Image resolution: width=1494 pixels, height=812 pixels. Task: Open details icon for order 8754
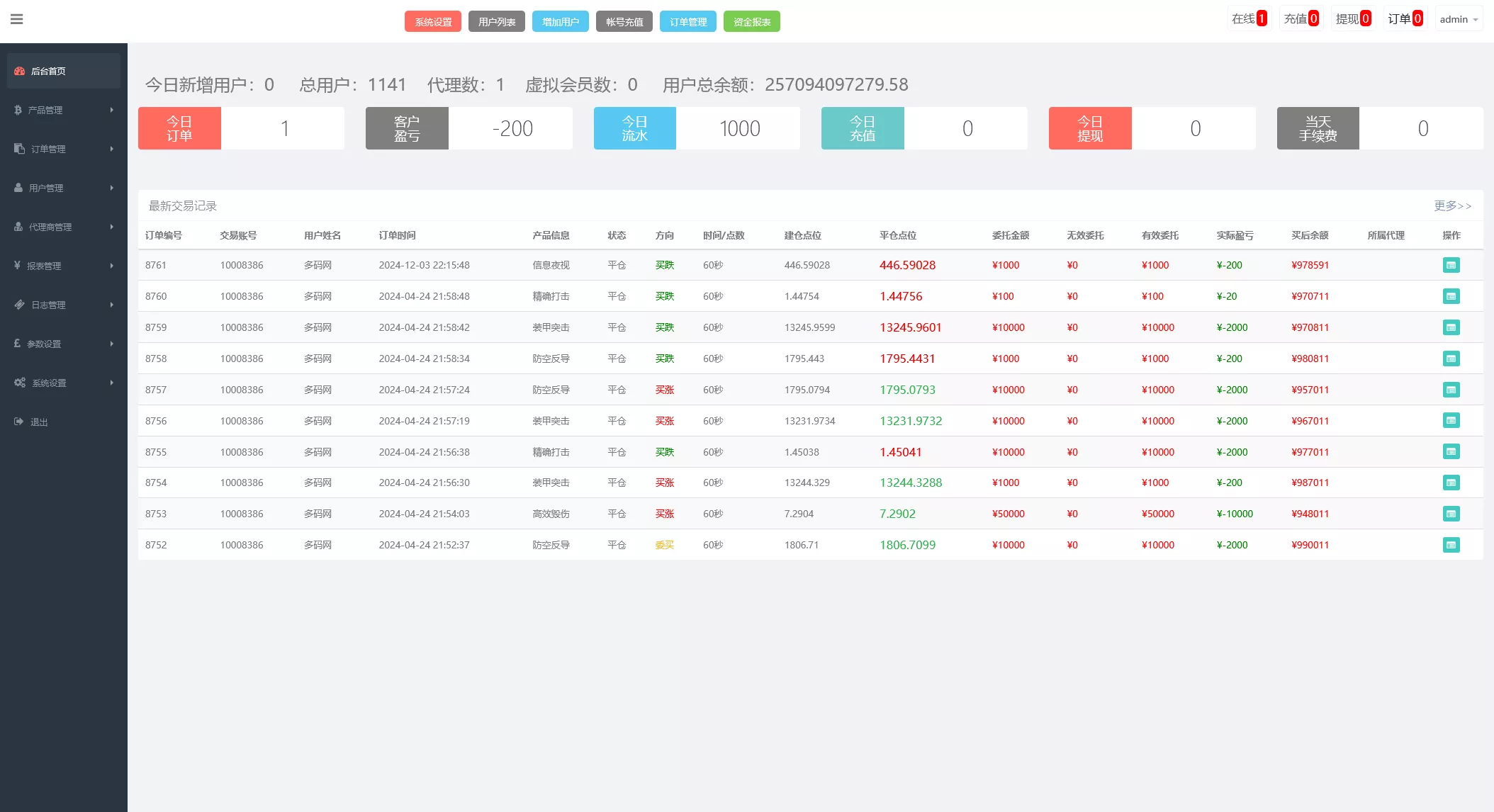tap(1451, 483)
